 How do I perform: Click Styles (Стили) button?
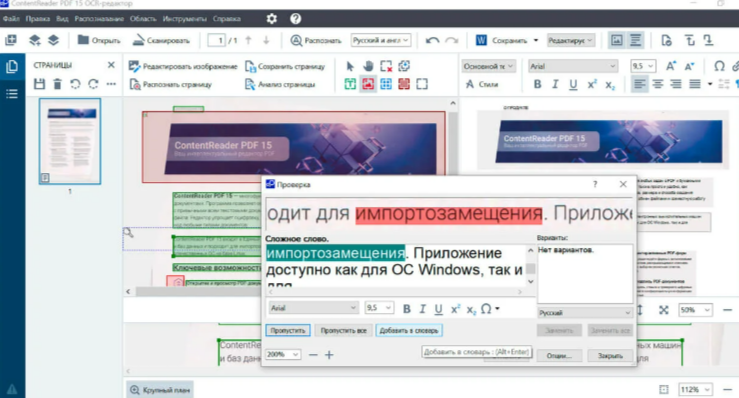[x=482, y=84]
